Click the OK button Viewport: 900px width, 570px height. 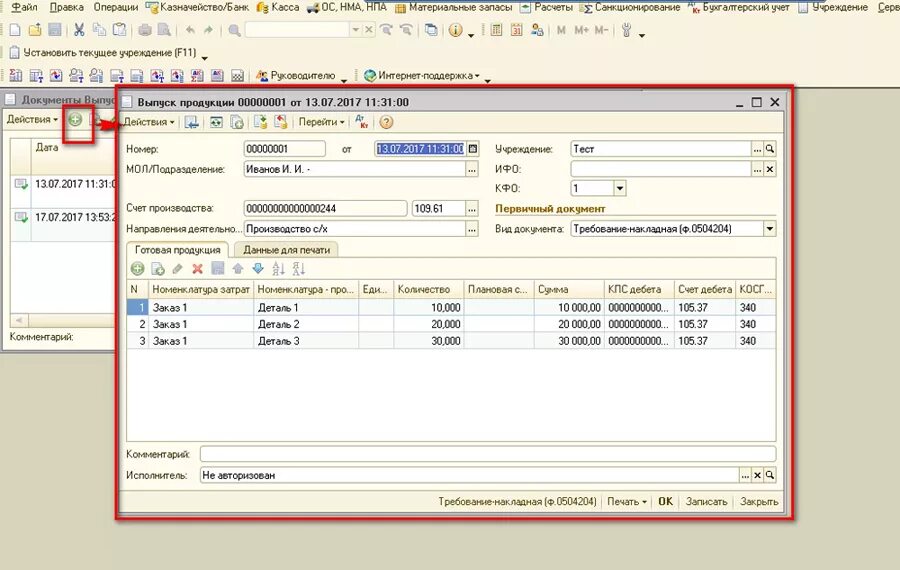pos(665,501)
